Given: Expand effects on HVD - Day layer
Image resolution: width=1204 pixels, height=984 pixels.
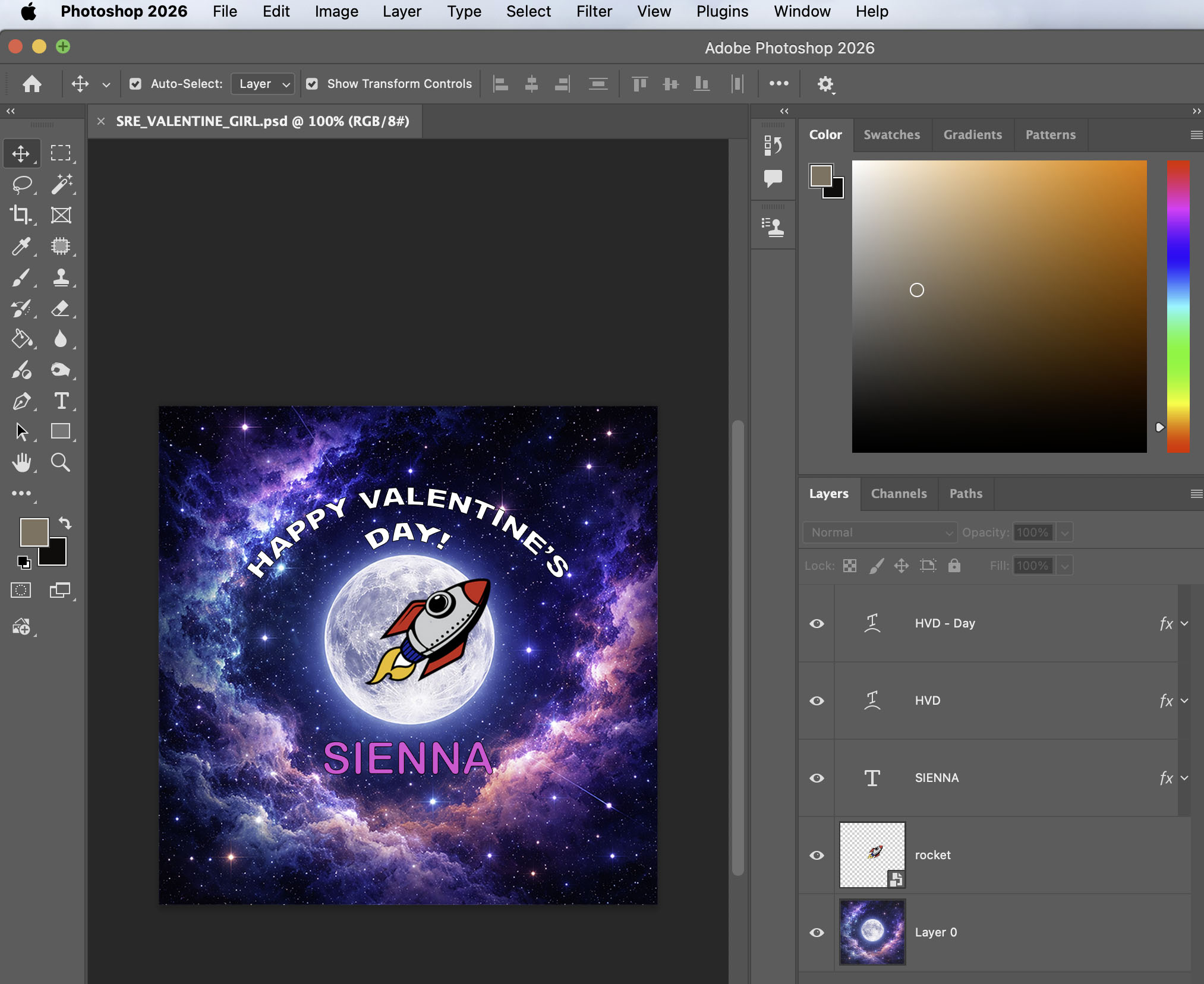Looking at the screenshot, I should [x=1184, y=623].
